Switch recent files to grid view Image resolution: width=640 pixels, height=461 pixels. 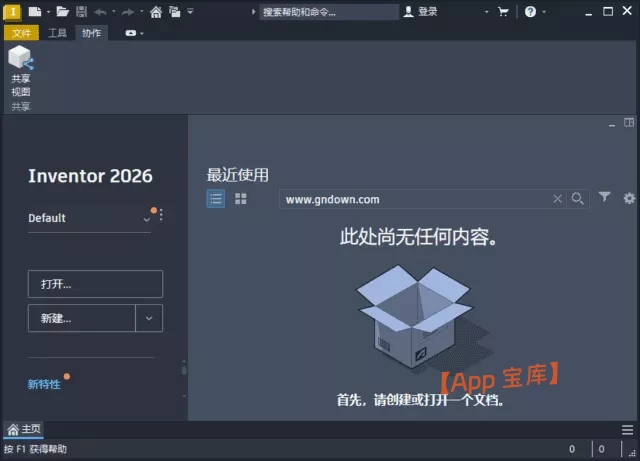coord(240,199)
